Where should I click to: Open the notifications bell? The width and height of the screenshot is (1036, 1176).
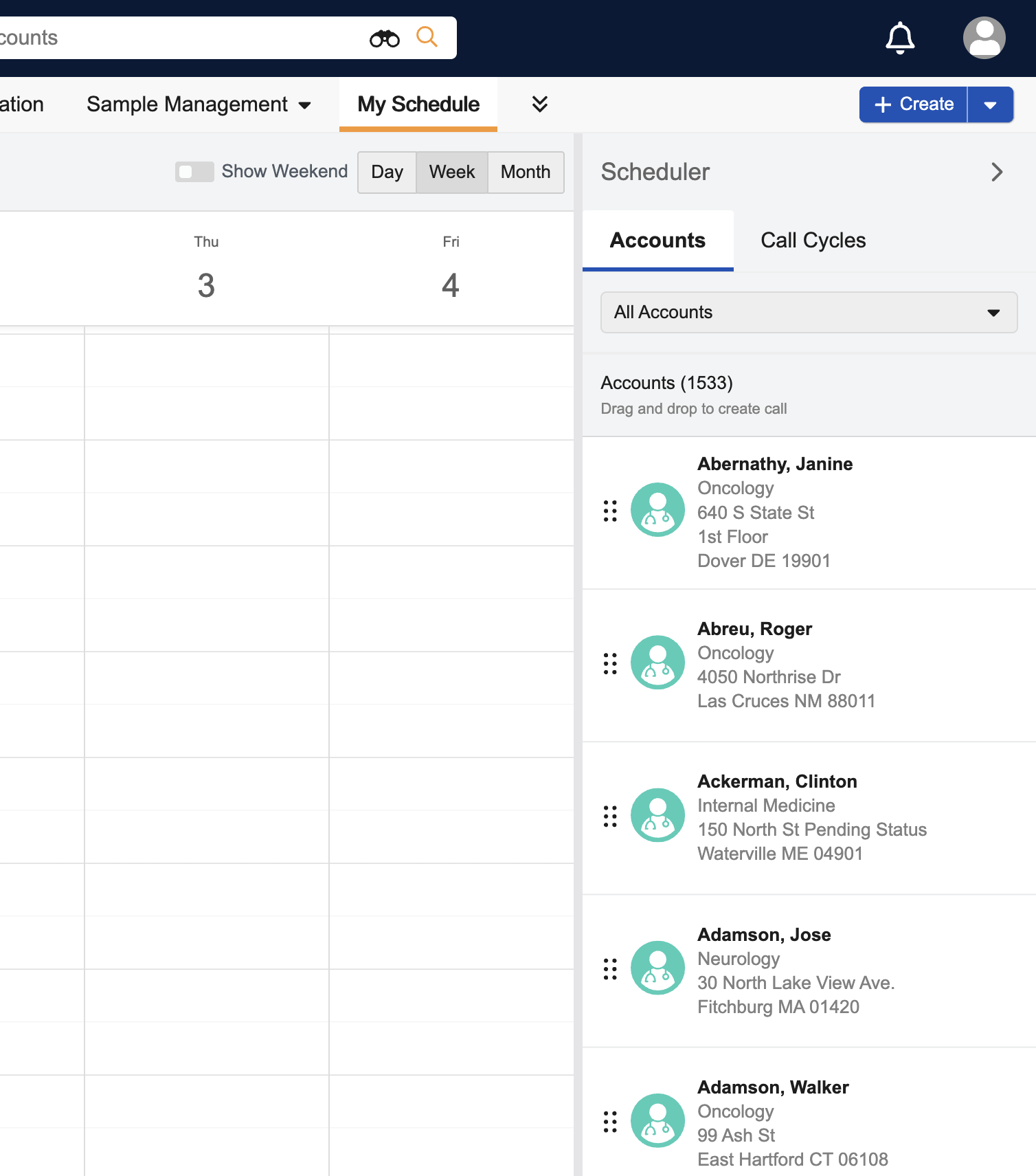899,38
